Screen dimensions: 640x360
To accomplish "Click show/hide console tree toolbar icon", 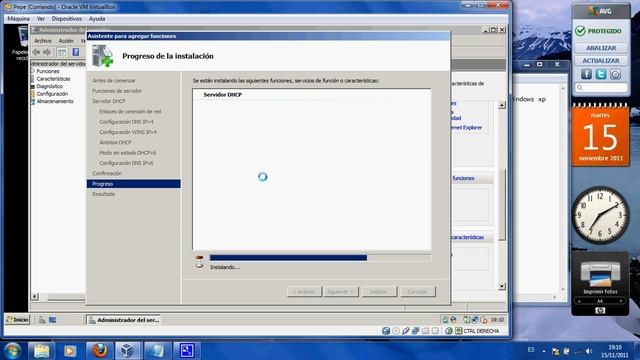I will pos(62,52).
